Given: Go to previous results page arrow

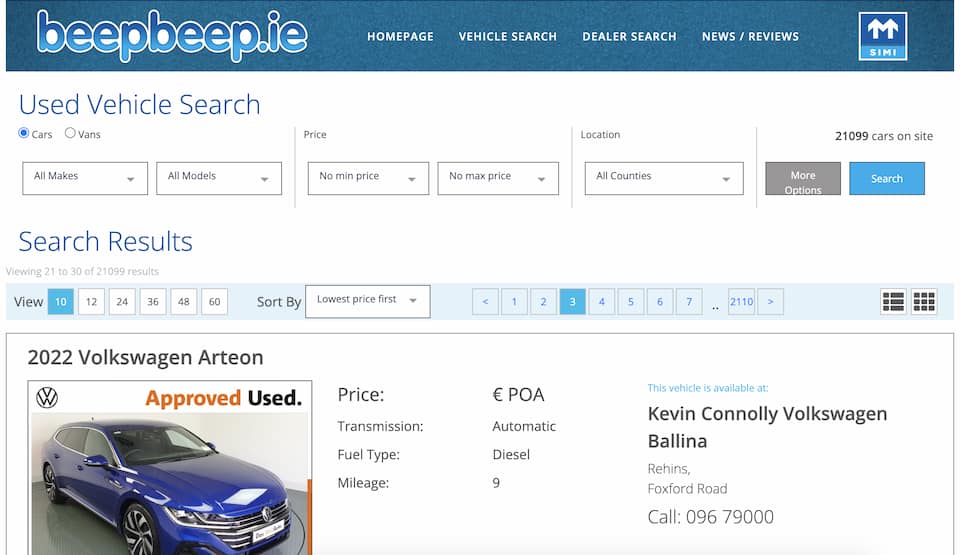Looking at the screenshot, I should pyautogui.click(x=485, y=301).
